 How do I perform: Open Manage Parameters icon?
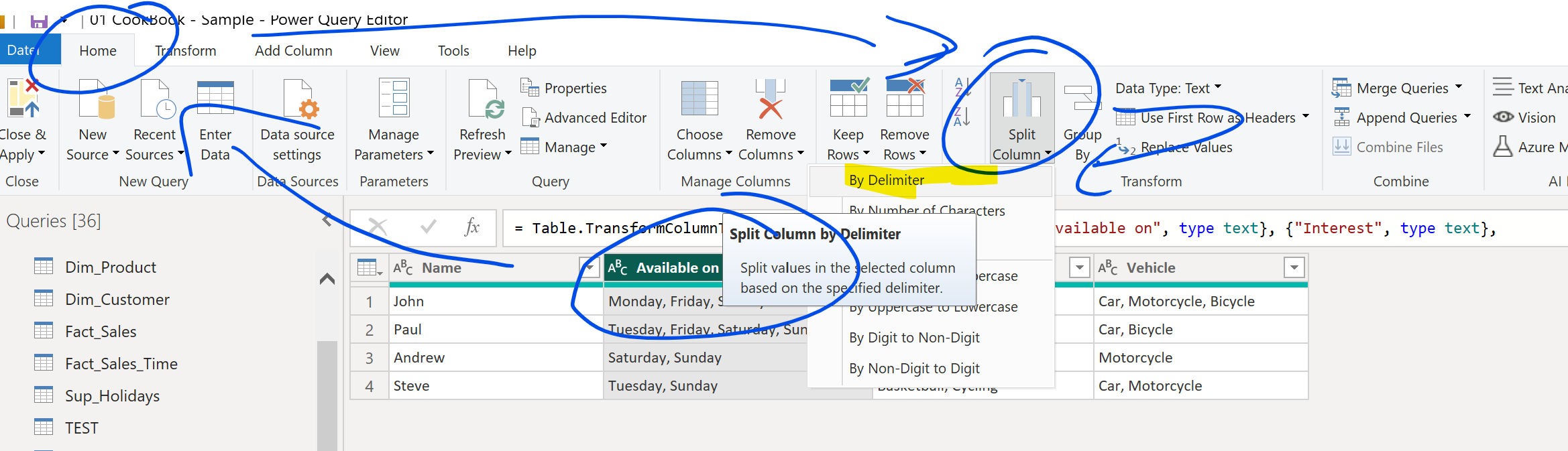pos(394,99)
